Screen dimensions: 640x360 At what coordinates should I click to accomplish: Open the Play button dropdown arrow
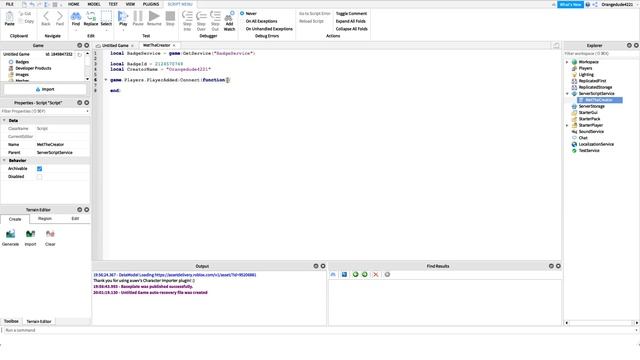123,30
